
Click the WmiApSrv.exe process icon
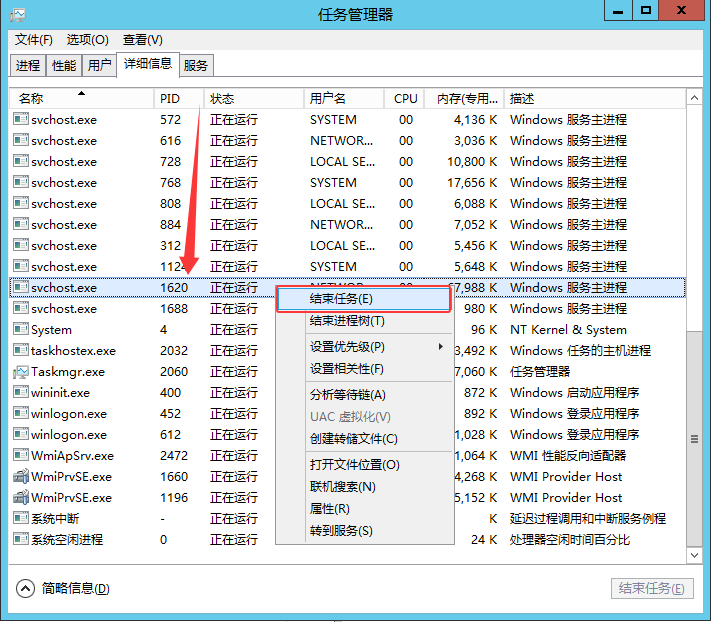pos(20,456)
